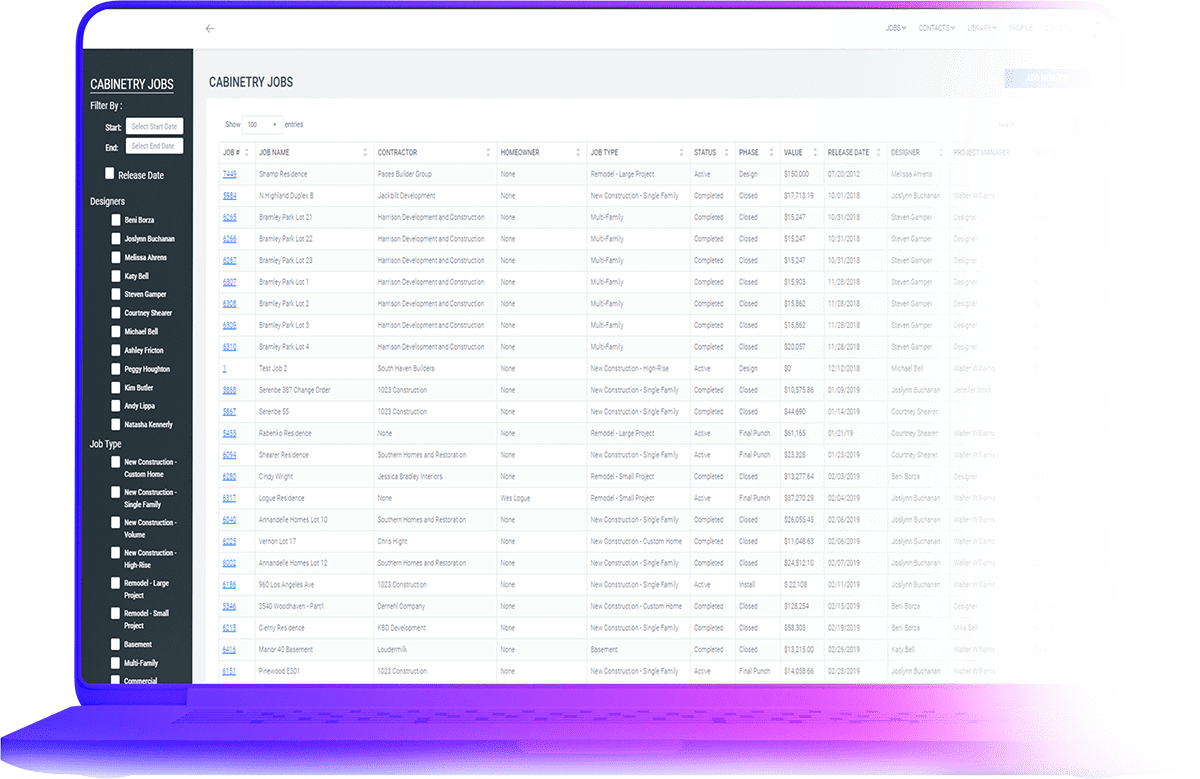Screen dimensions: 1200x779
Task: Select the N Highland Duplex B cell
Action: (314, 196)
